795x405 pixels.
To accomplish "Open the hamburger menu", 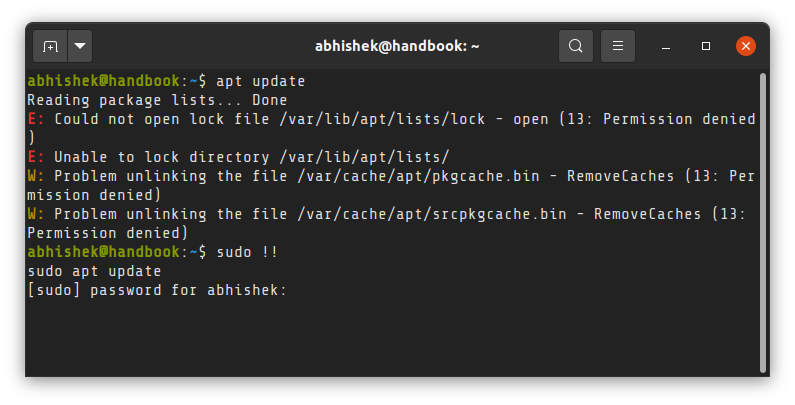I will point(618,46).
